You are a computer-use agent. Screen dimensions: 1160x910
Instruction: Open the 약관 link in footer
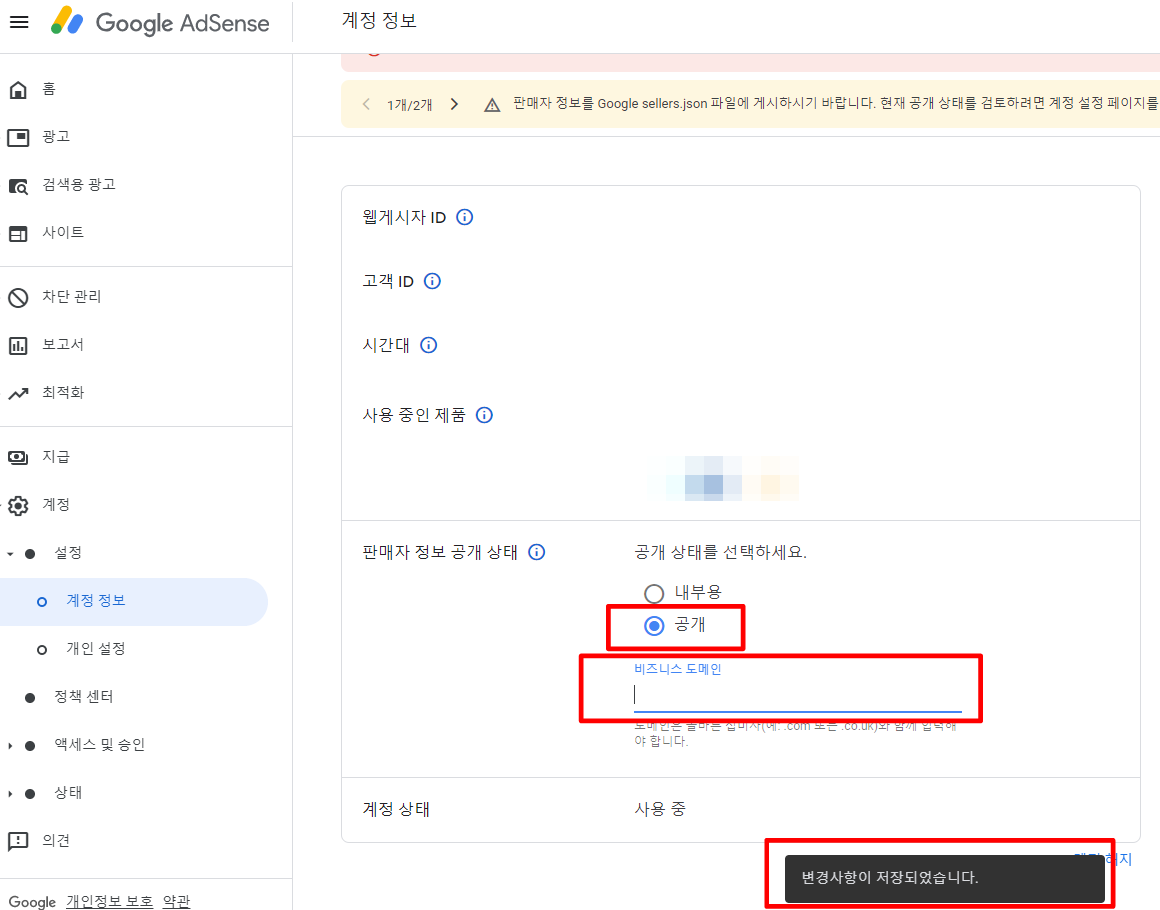177,901
